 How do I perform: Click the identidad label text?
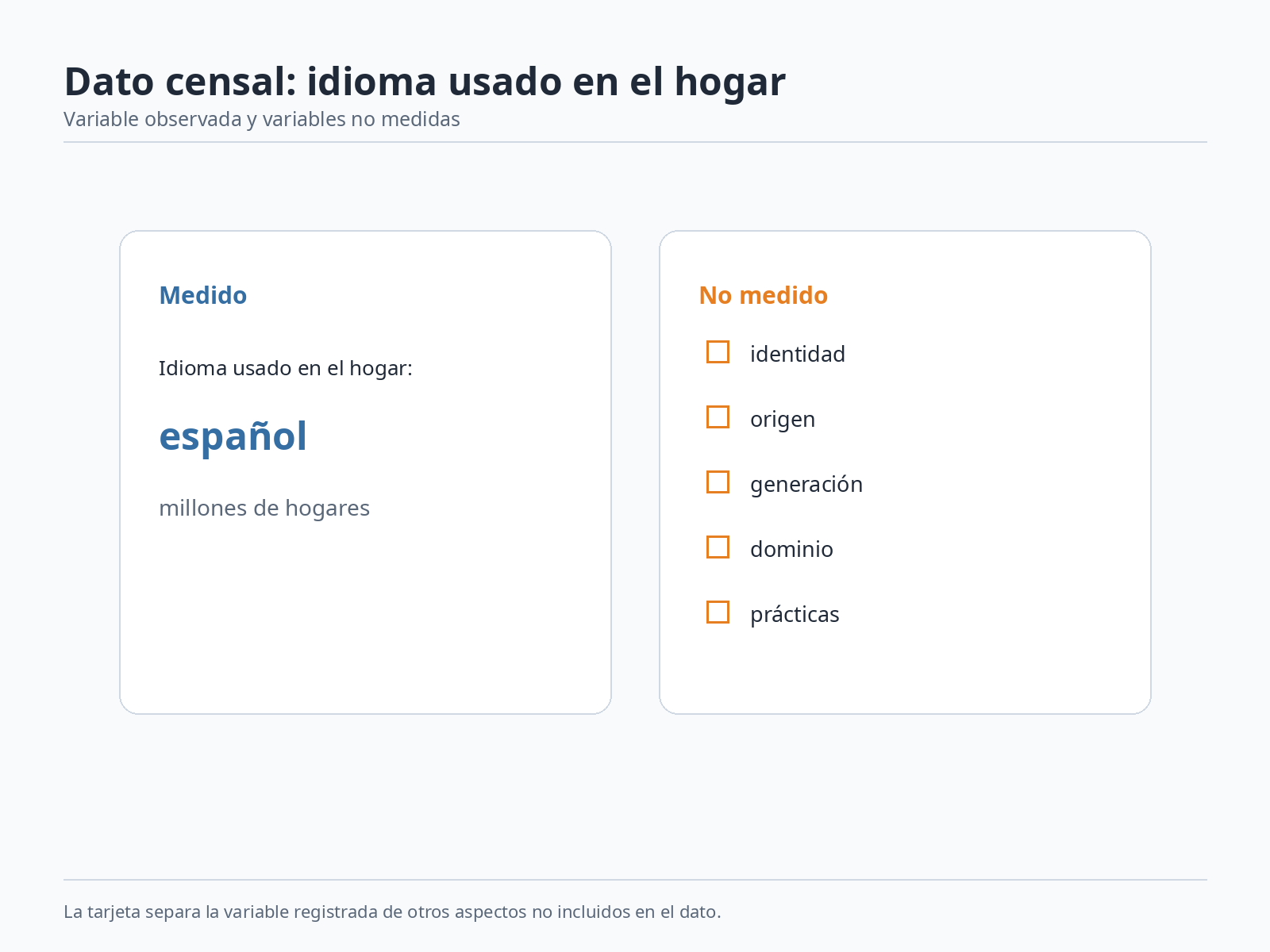798,354
